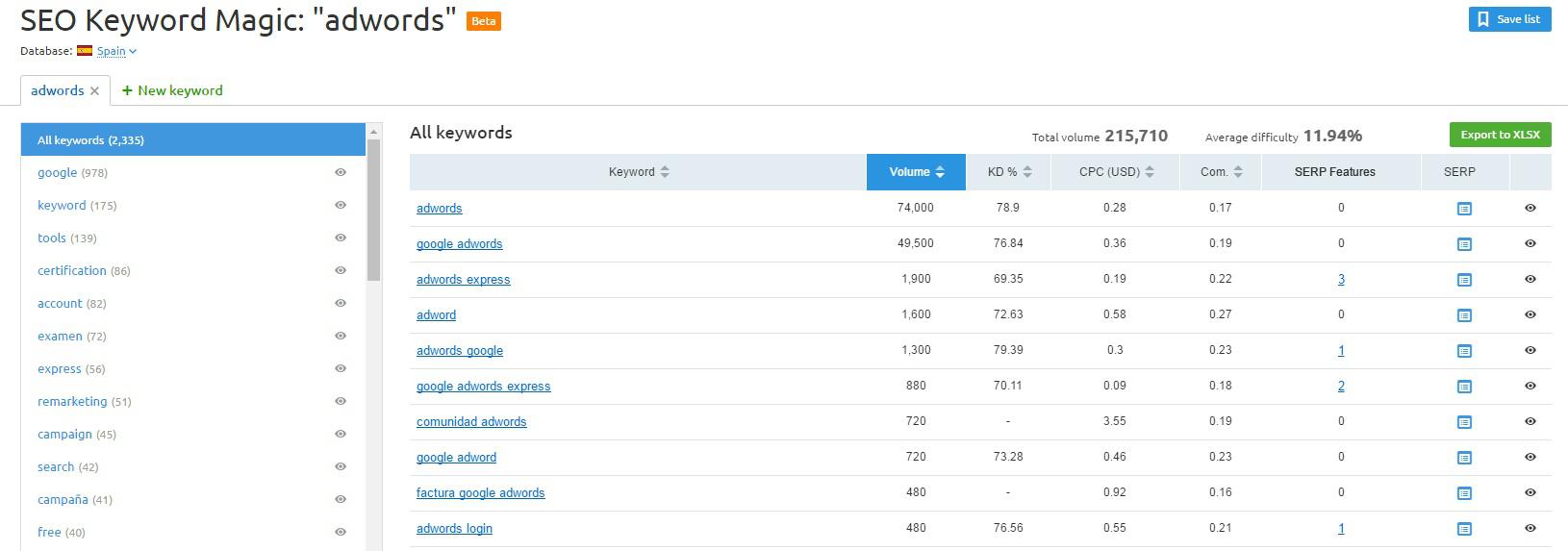Viewport: 1568px width, 551px height.
Task: Toggle eye icon for account group
Action: tap(341, 303)
